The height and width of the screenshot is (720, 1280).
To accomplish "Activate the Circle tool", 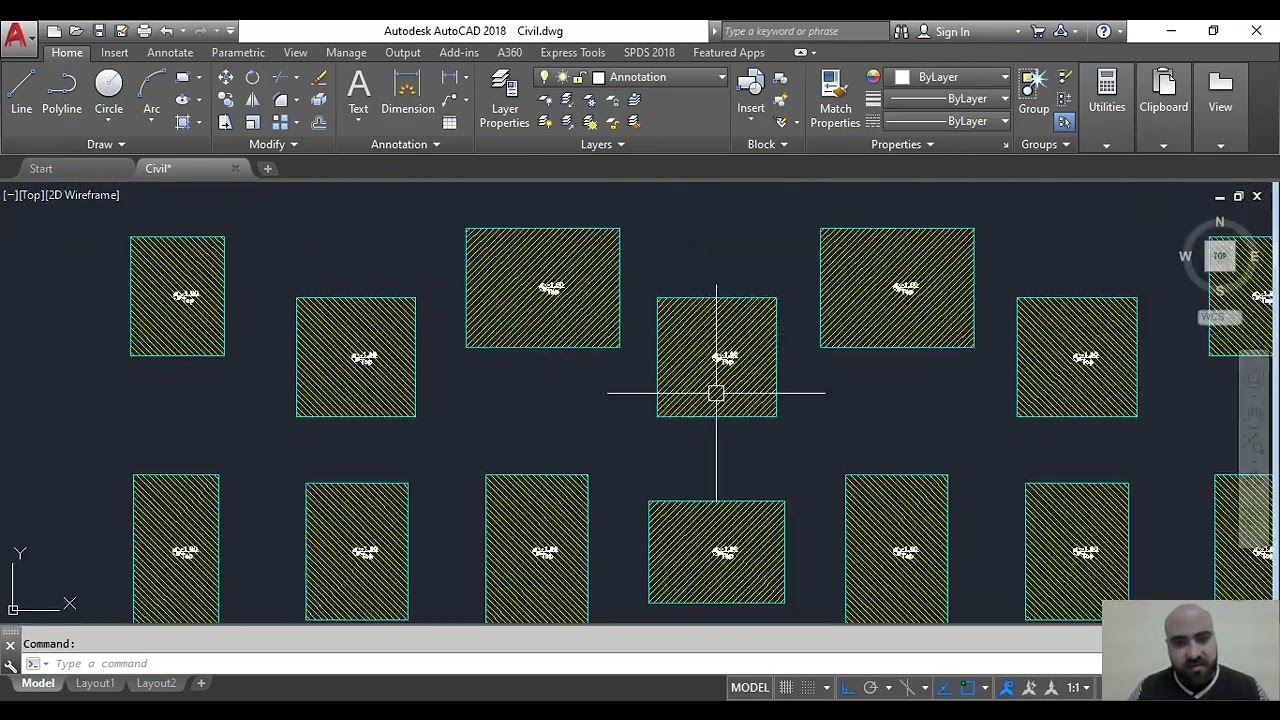I will [109, 92].
